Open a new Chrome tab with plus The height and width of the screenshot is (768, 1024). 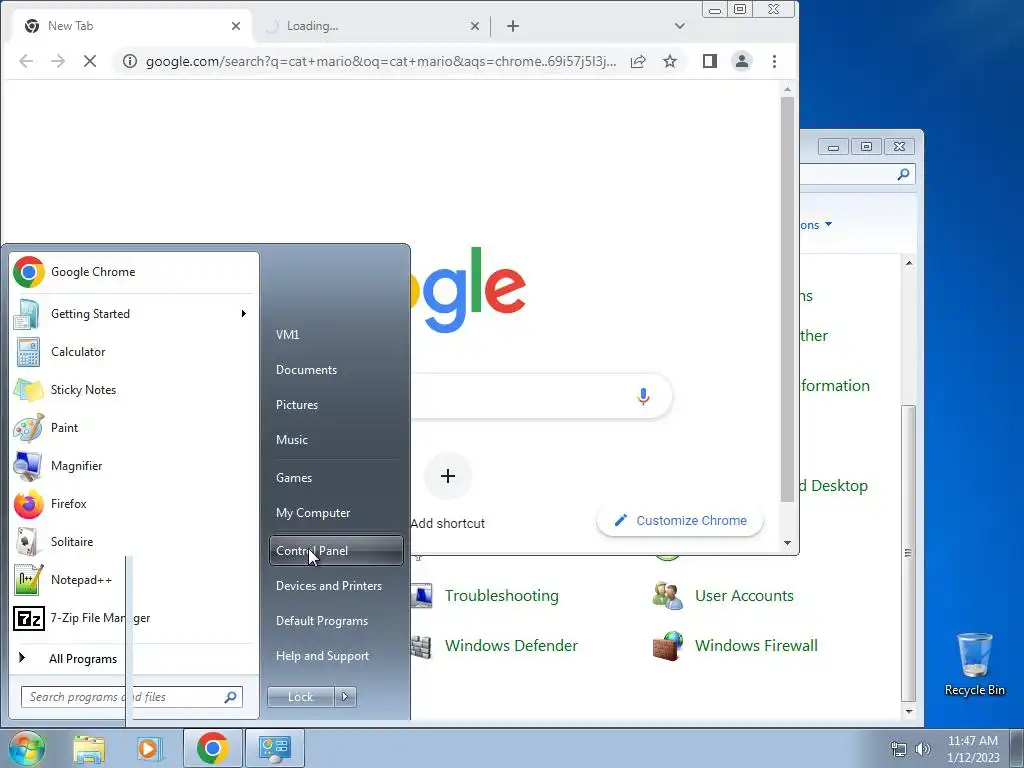click(x=513, y=26)
